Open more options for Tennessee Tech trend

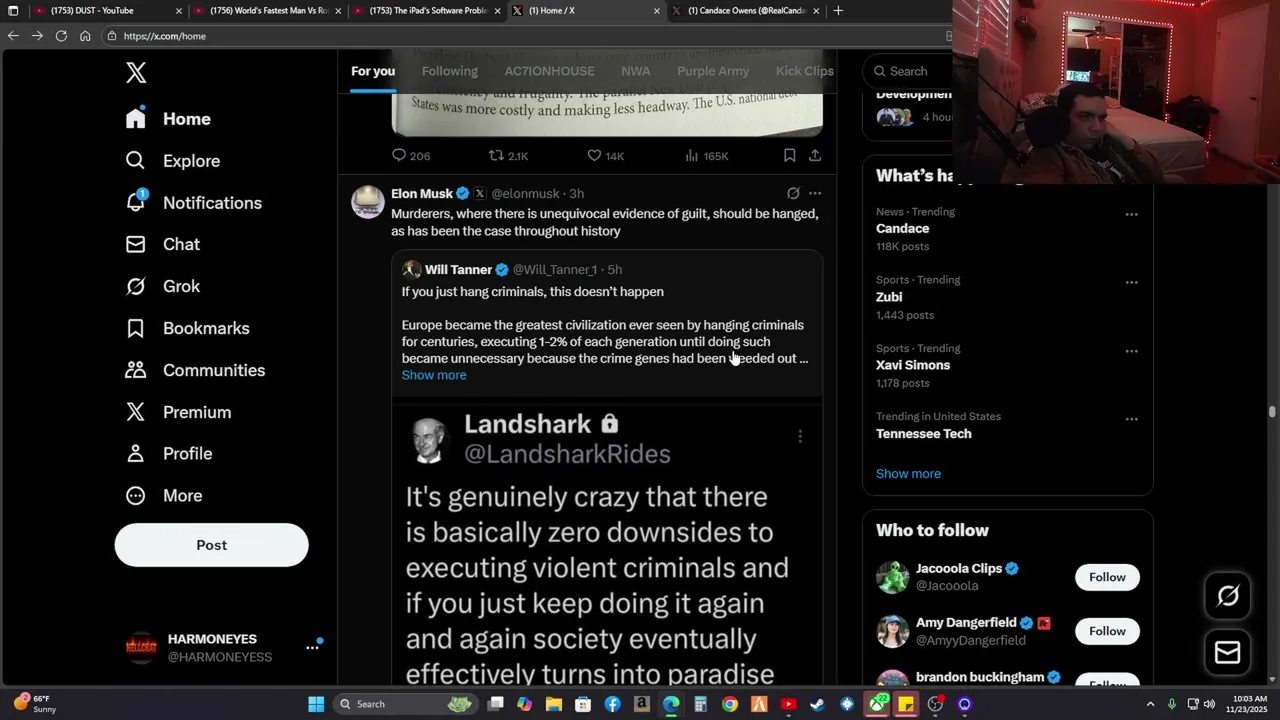1131,419
